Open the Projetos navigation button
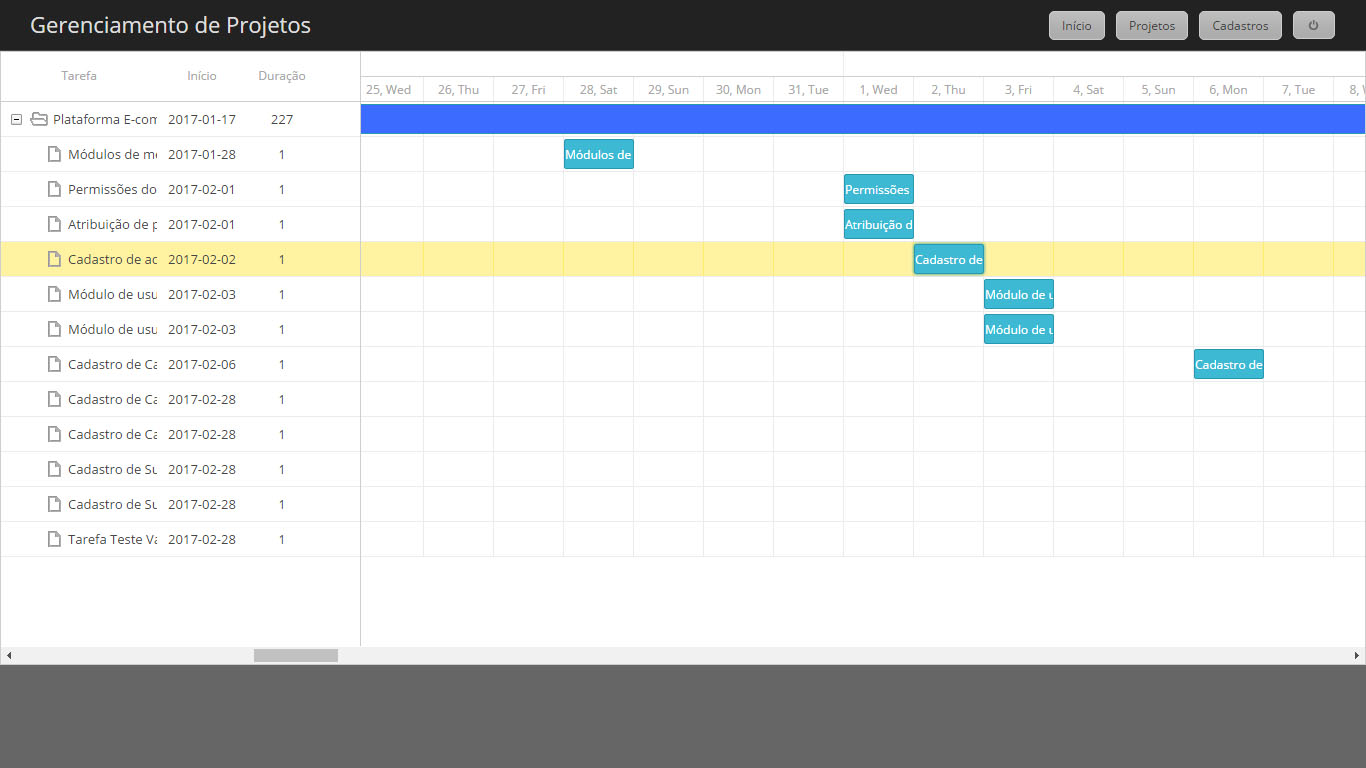Screen dimensions: 1366x768 [1151, 26]
